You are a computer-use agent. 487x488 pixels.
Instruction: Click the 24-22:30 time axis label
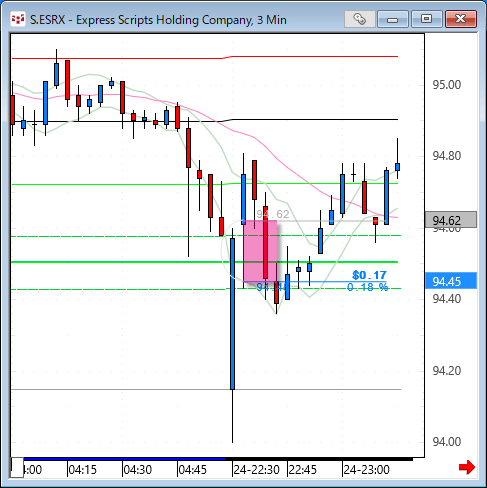coord(256,470)
